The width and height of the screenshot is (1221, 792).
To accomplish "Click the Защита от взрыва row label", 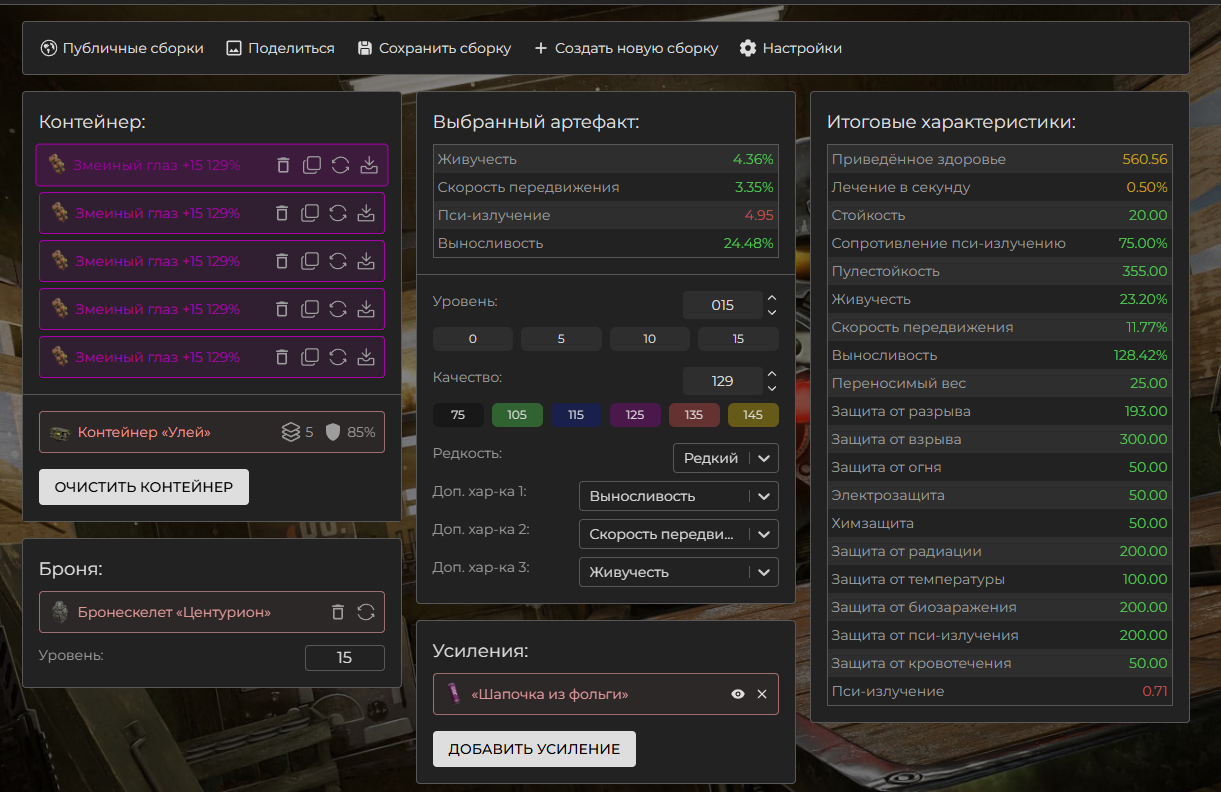I will pyautogui.click(x=897, y=439).
